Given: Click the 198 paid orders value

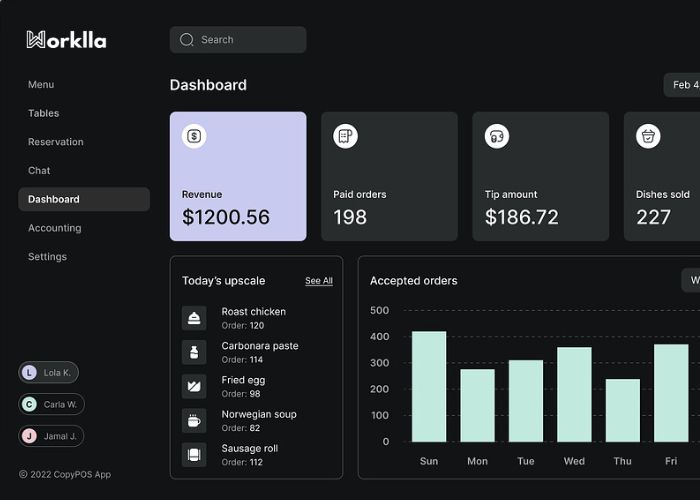Looking at the screenshot, I should click(350, 217).
